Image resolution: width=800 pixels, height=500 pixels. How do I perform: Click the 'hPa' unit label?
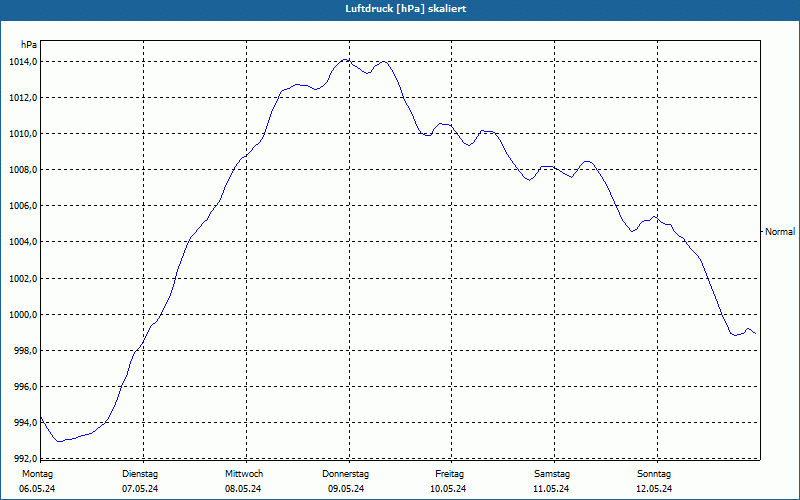(29, 45)
